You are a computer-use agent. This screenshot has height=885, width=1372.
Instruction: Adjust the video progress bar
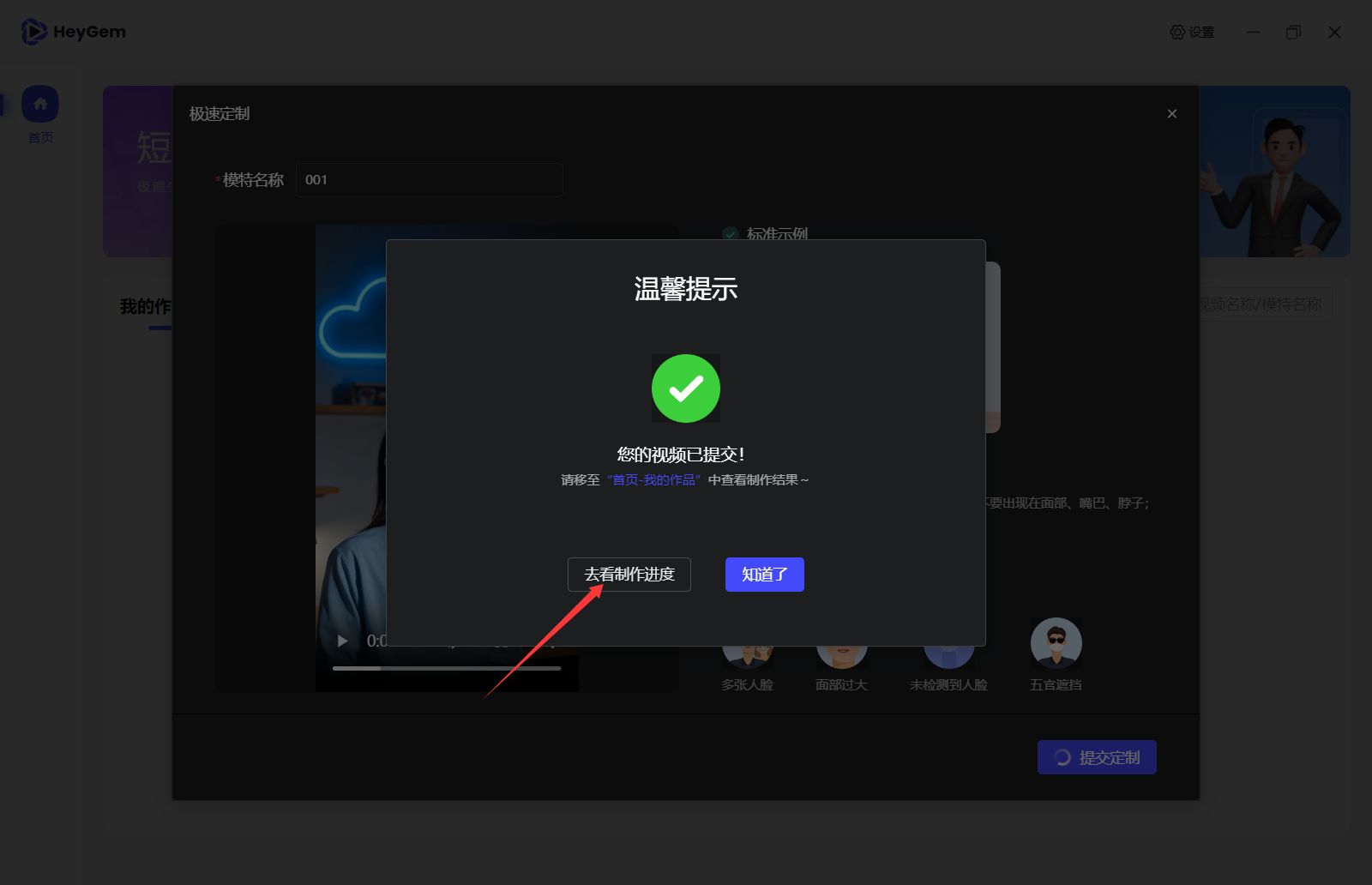[447, 668]
